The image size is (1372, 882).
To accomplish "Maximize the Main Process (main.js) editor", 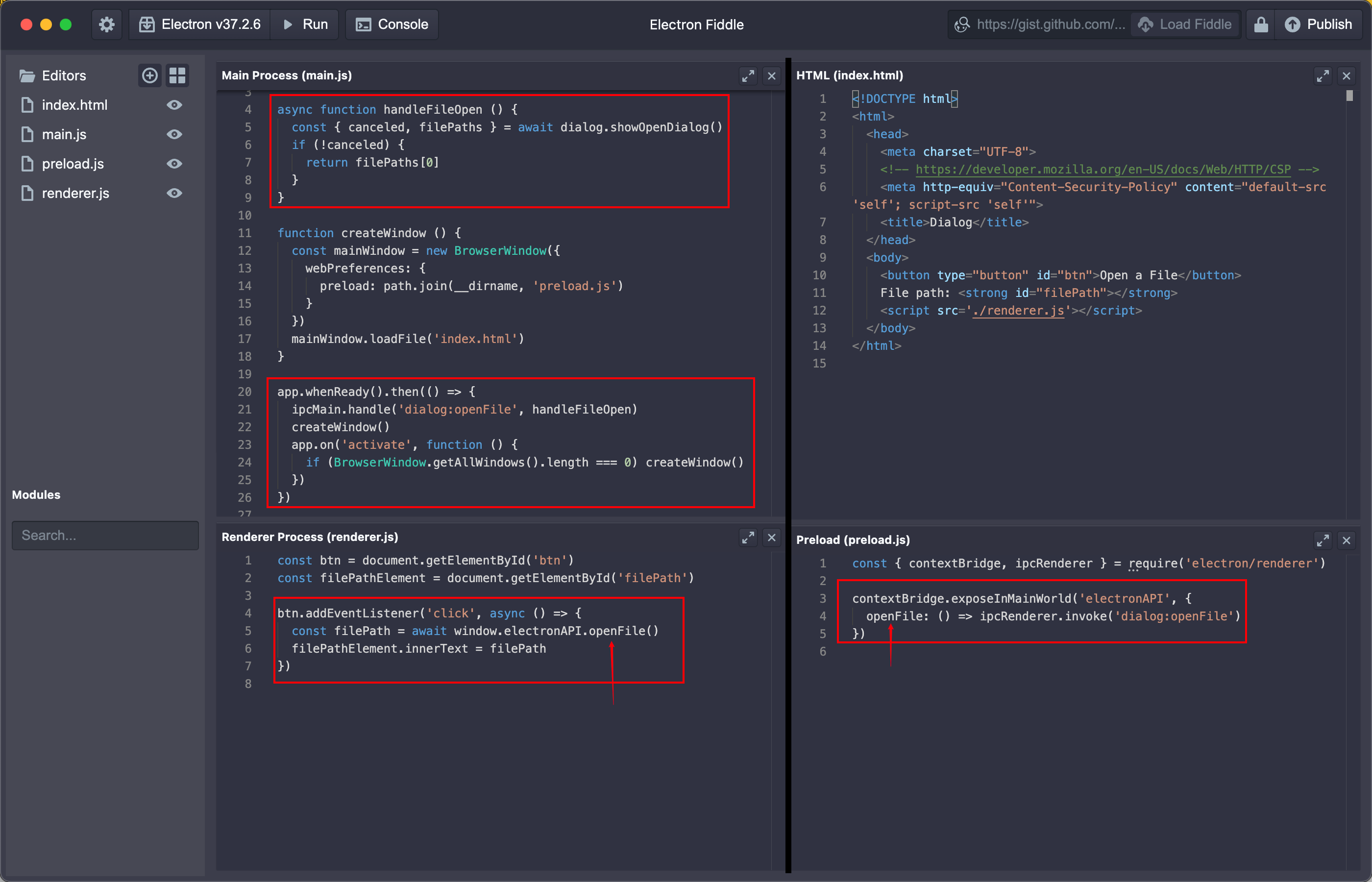I will (748, 75).
